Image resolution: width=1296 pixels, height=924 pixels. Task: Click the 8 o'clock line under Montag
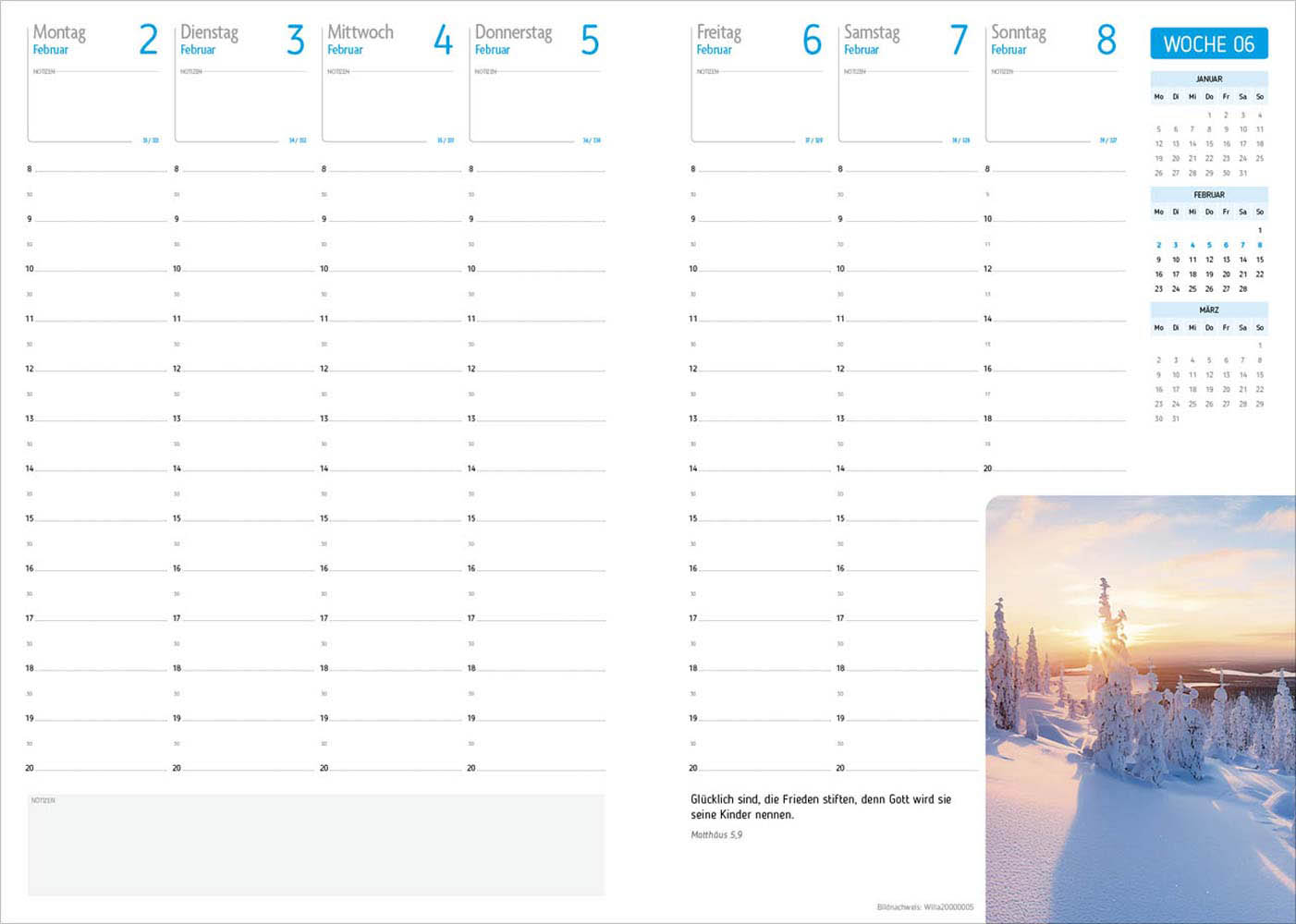click(100, 169)
